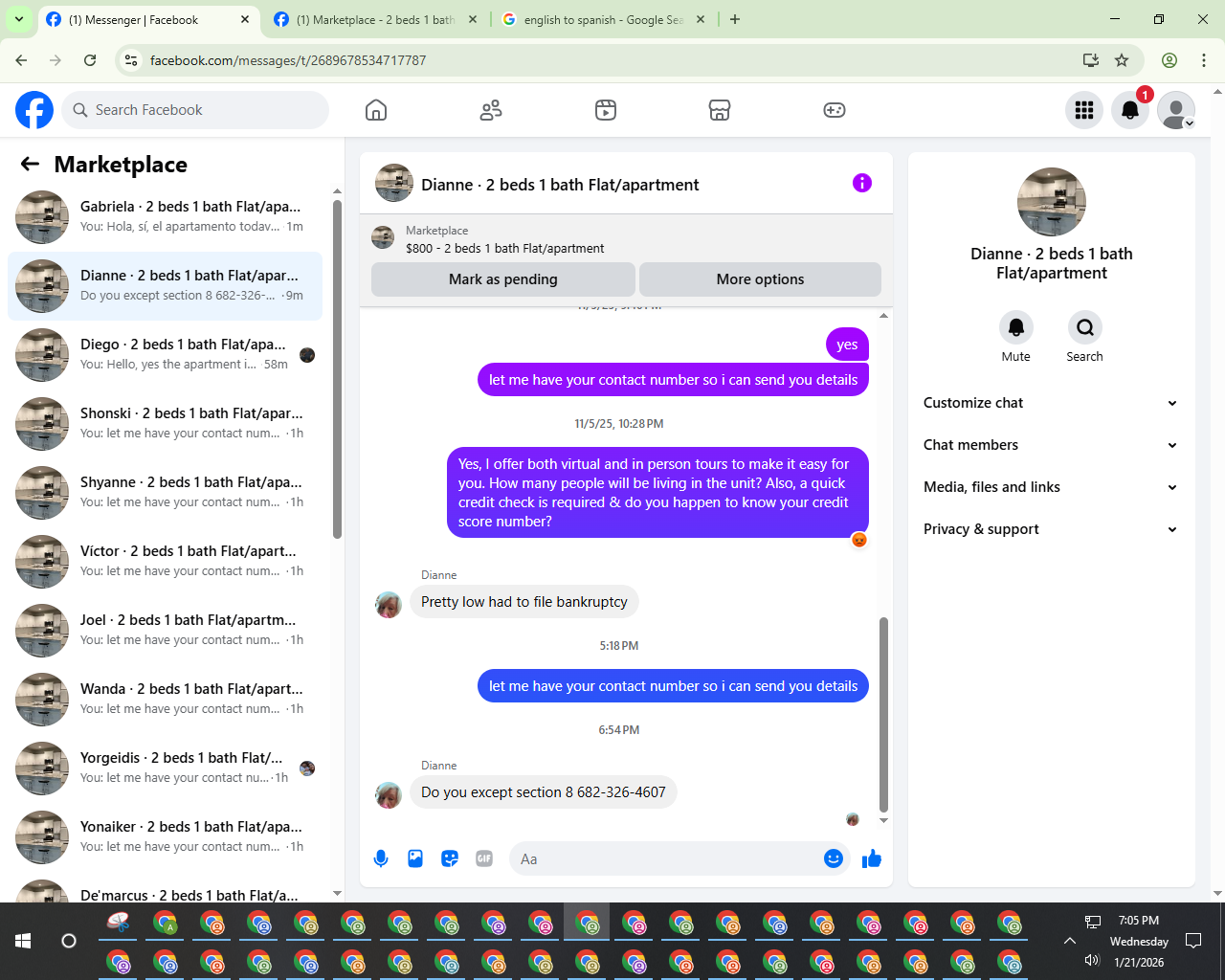Switch to english to spanish Google tab
Screen dimensions: 1225x980
[x=603, y=19]
